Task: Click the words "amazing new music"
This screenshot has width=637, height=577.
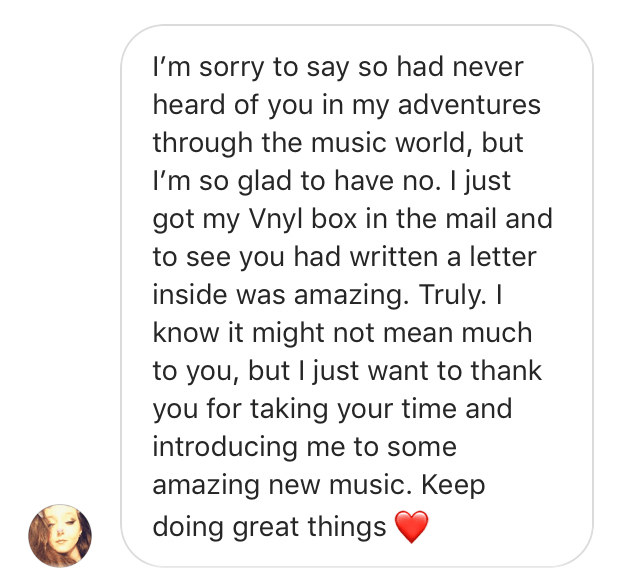Action: [281, 485]
